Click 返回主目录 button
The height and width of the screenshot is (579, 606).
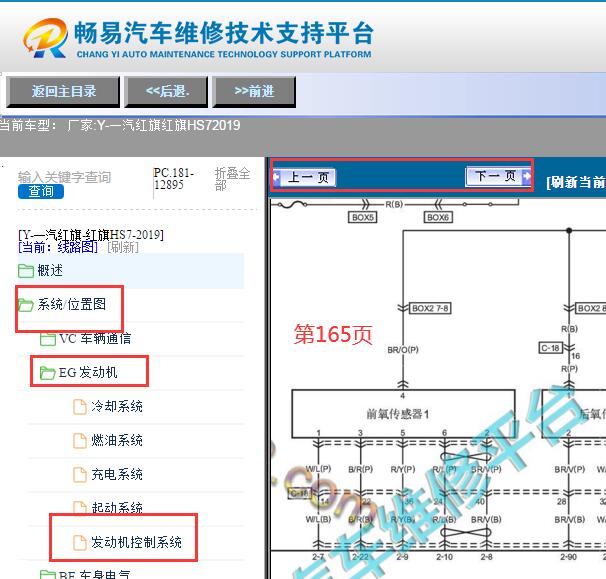click(63, 92)
